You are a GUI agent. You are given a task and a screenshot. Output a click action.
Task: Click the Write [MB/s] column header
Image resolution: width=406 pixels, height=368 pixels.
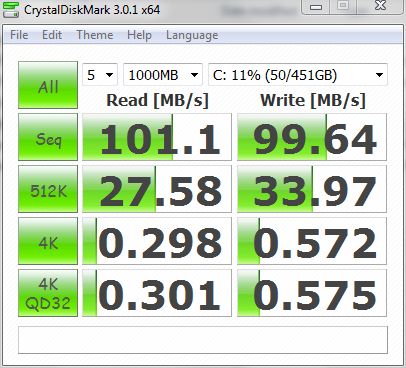(313, 100)
